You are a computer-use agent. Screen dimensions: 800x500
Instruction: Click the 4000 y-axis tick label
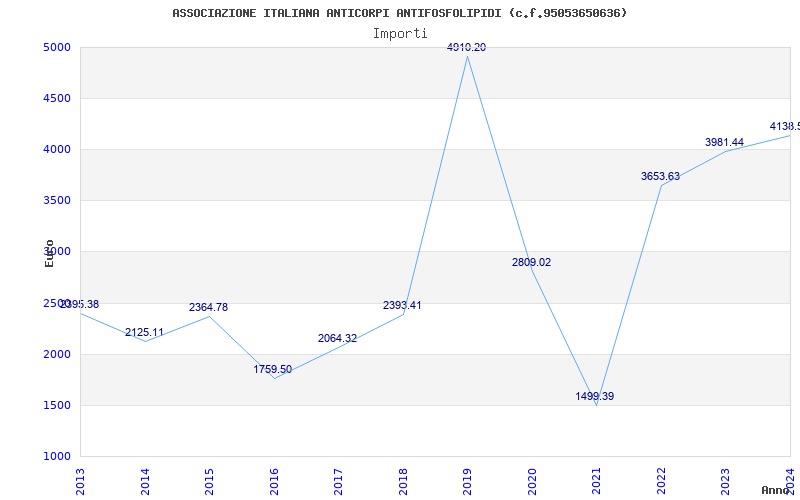click(55, 150)
